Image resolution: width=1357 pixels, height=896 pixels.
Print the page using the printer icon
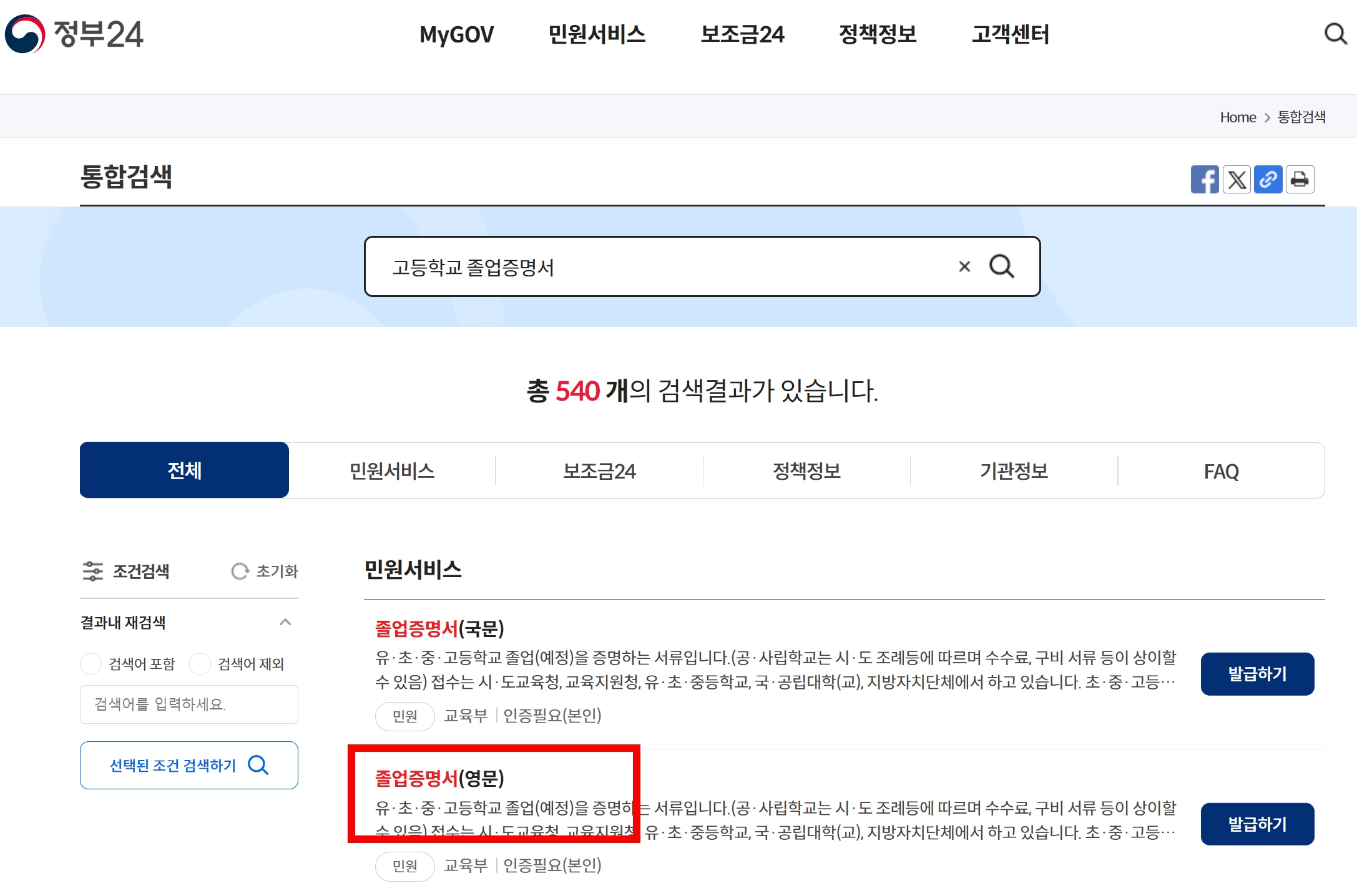coord(1300,180)
